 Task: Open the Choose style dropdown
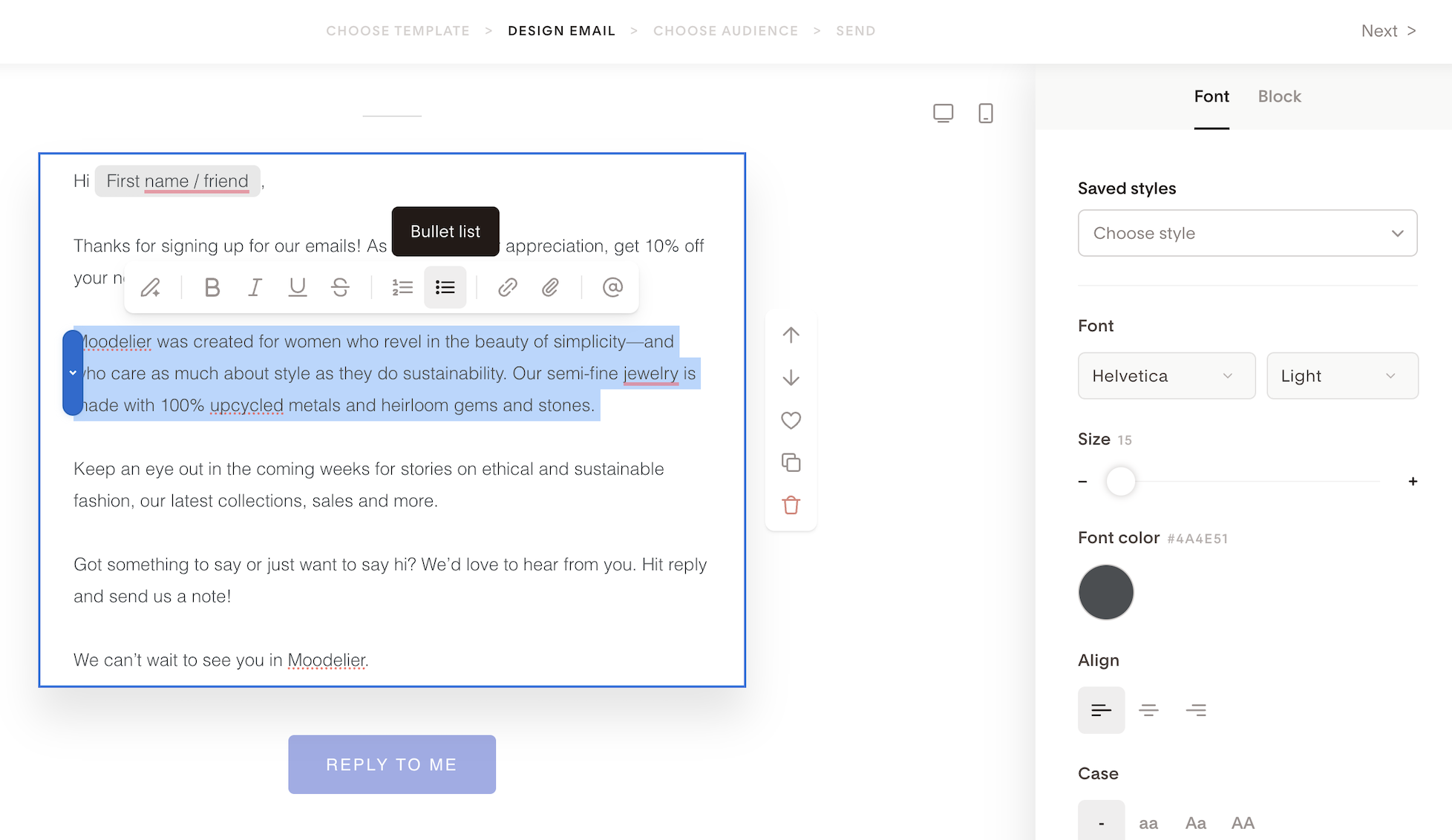tap(1247, 233)
